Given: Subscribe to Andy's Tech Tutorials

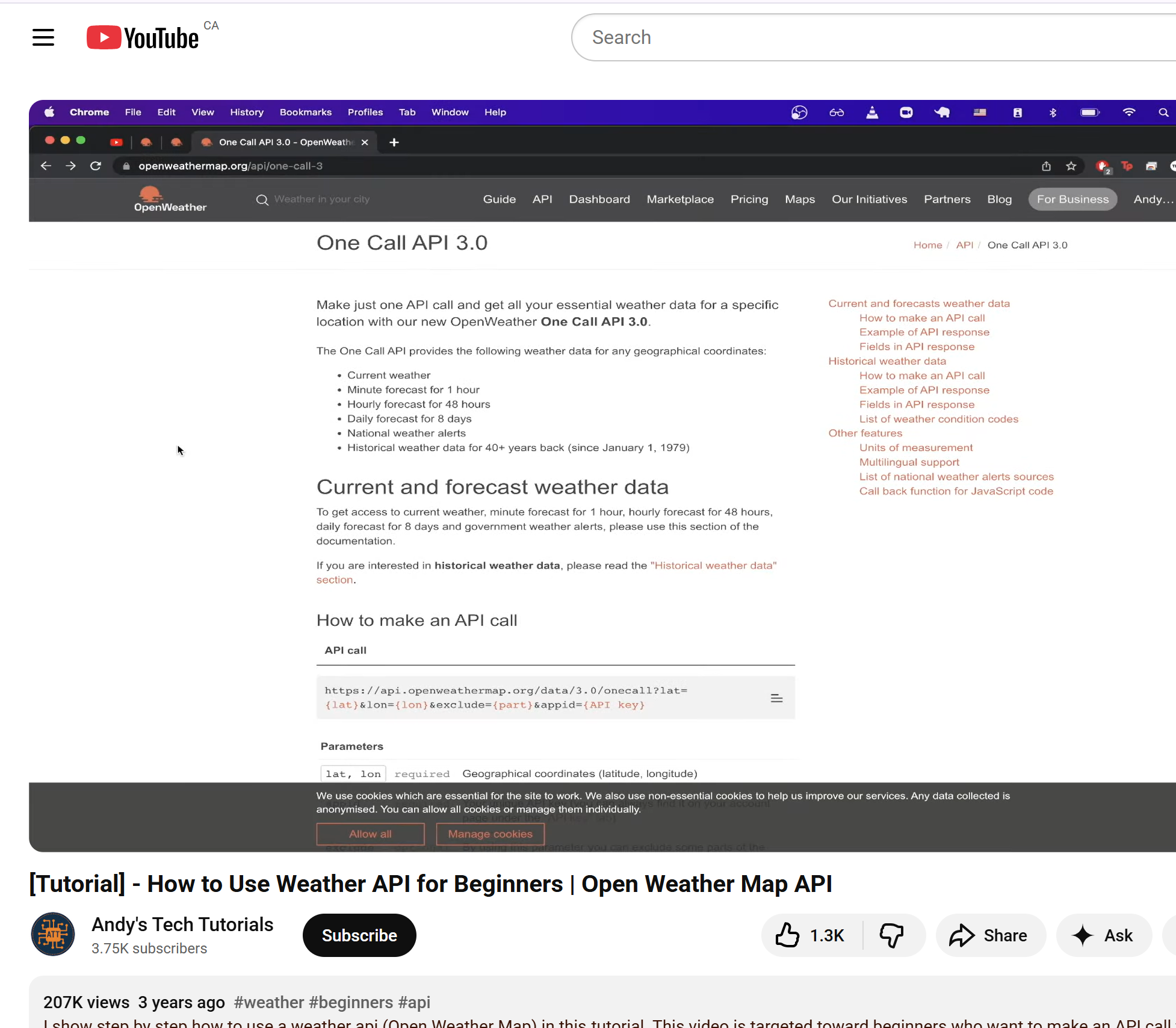Looking at the screenshot, I should (x=359, y=935).
